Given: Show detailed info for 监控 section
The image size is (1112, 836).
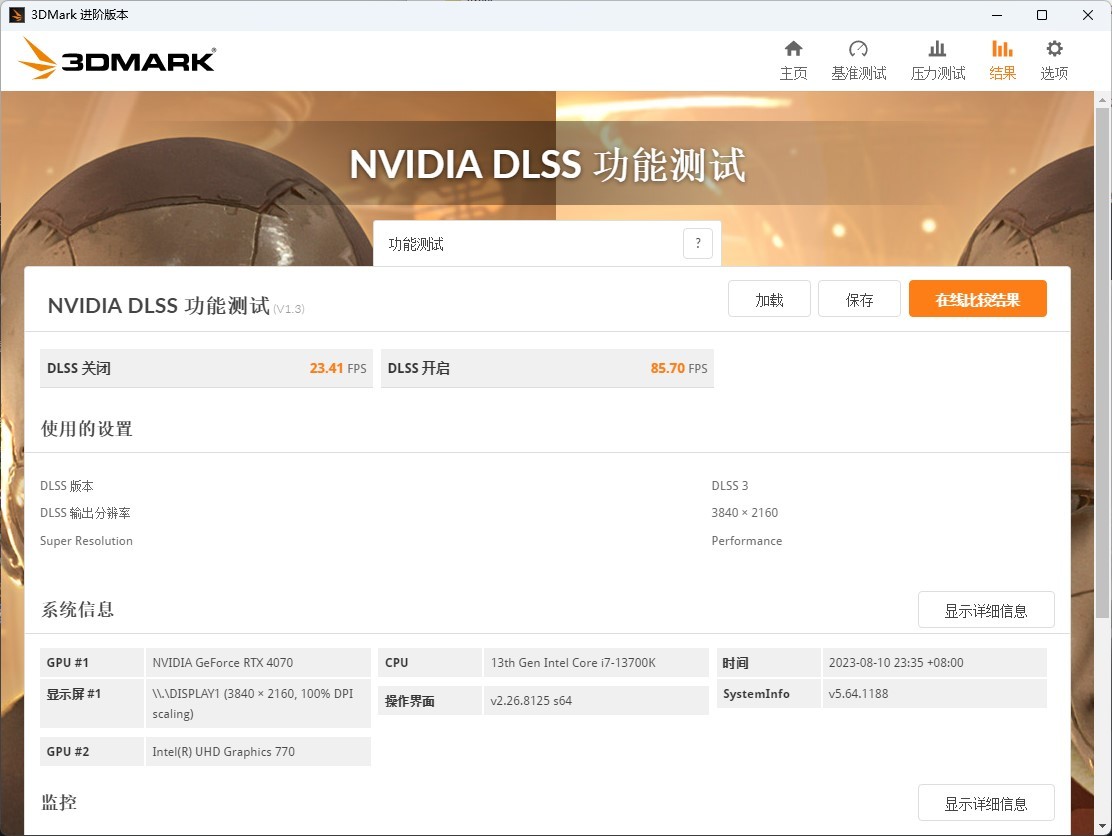Looking at the screenshot, I should (x=986, y=803).
